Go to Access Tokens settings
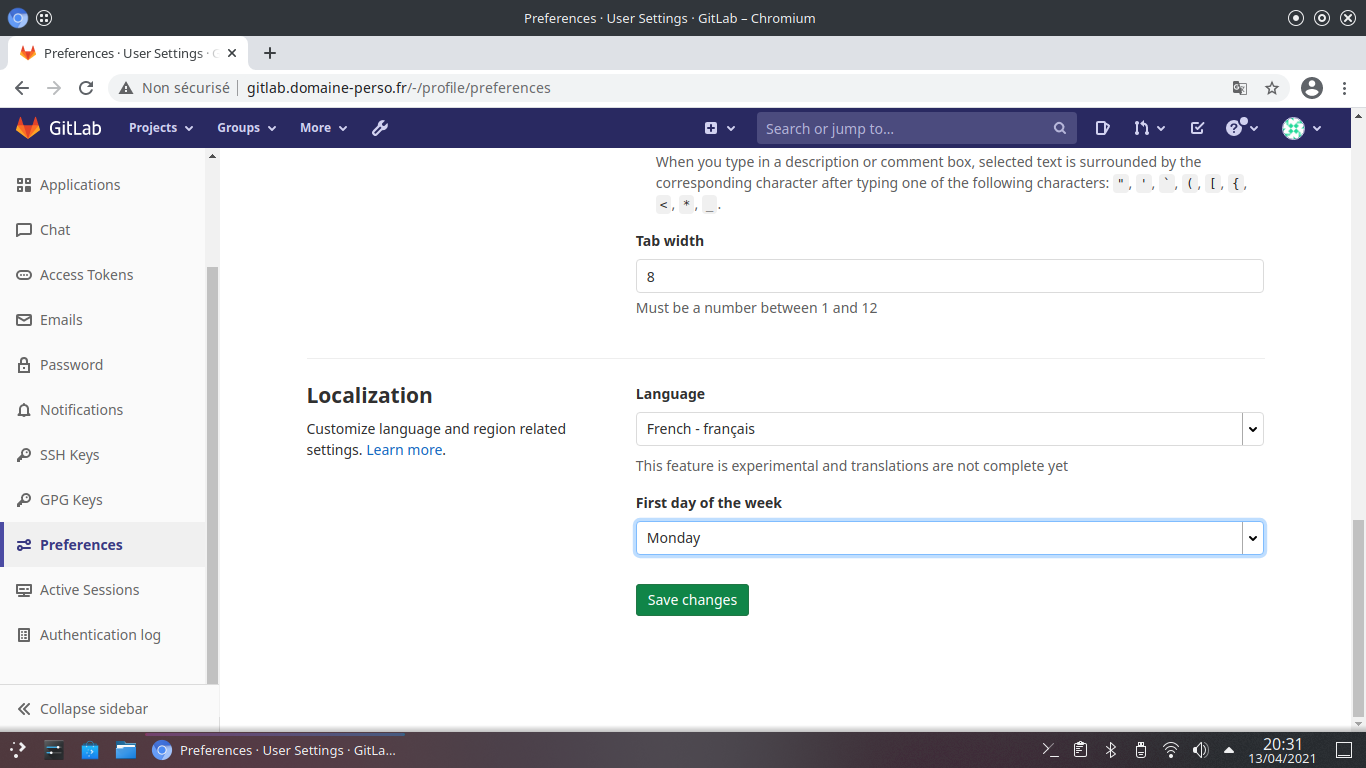1366x768 pixels. [x=86, y=275]
